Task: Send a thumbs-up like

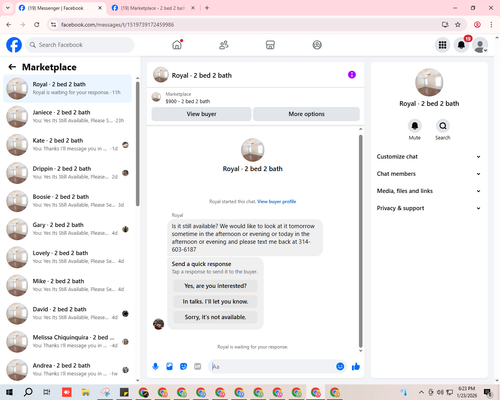Action: click(356, 367)
